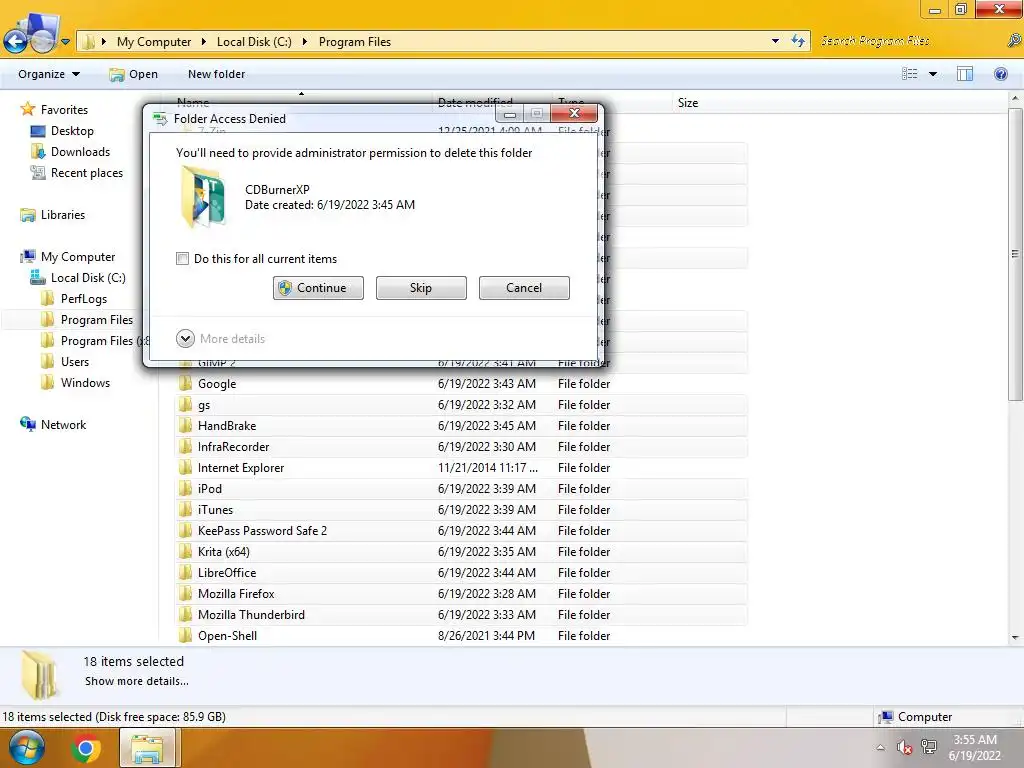Viewport: 1024px width, 768px height.
Task: Open Help with the question mark icon
Action: pyautogui.click(x=1000, y=74)
